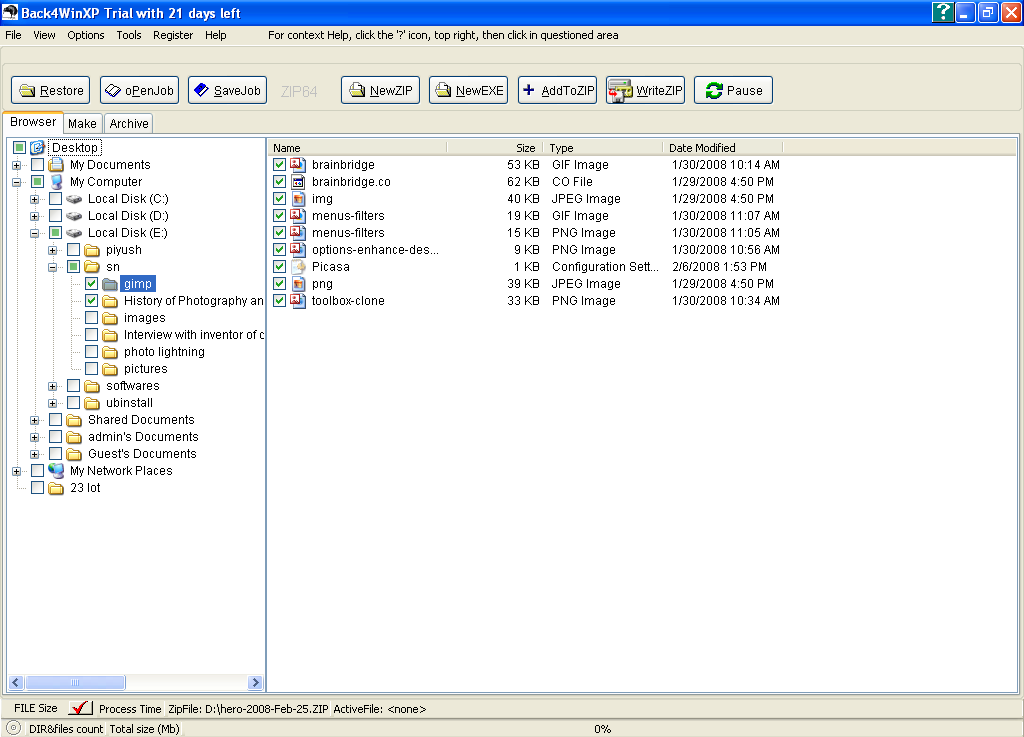The height and width of the screenshot is (737, 1024).
Task: Switch to the Make tab
Action: point(82,123)
